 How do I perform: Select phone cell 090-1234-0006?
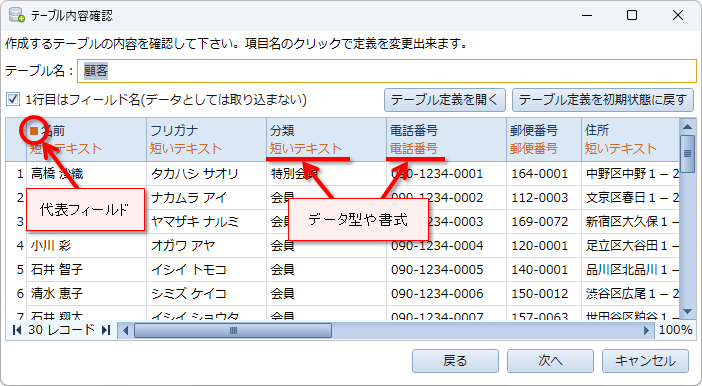pyautogui.click(x=446, y=293)
